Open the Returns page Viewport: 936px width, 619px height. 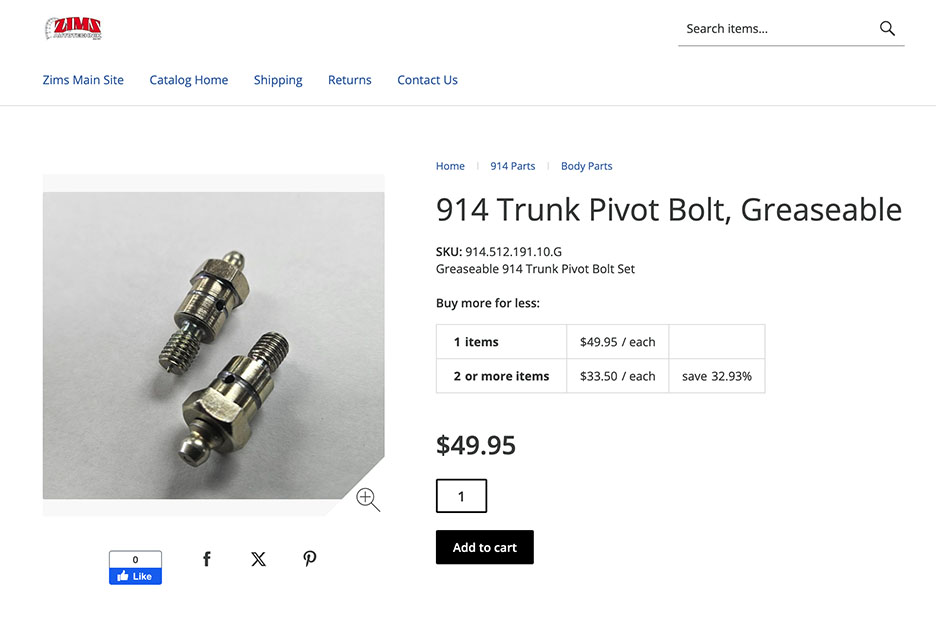click(x=350, y=80)
